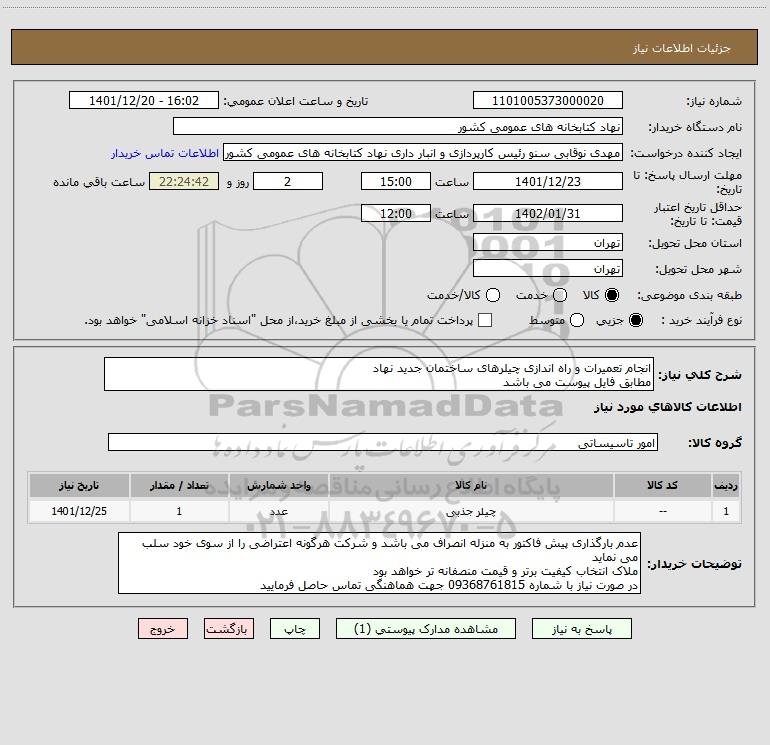This screenshot has width=770, height=745.
Task: Click the buyer organization name field
Action: pos(398,127)
